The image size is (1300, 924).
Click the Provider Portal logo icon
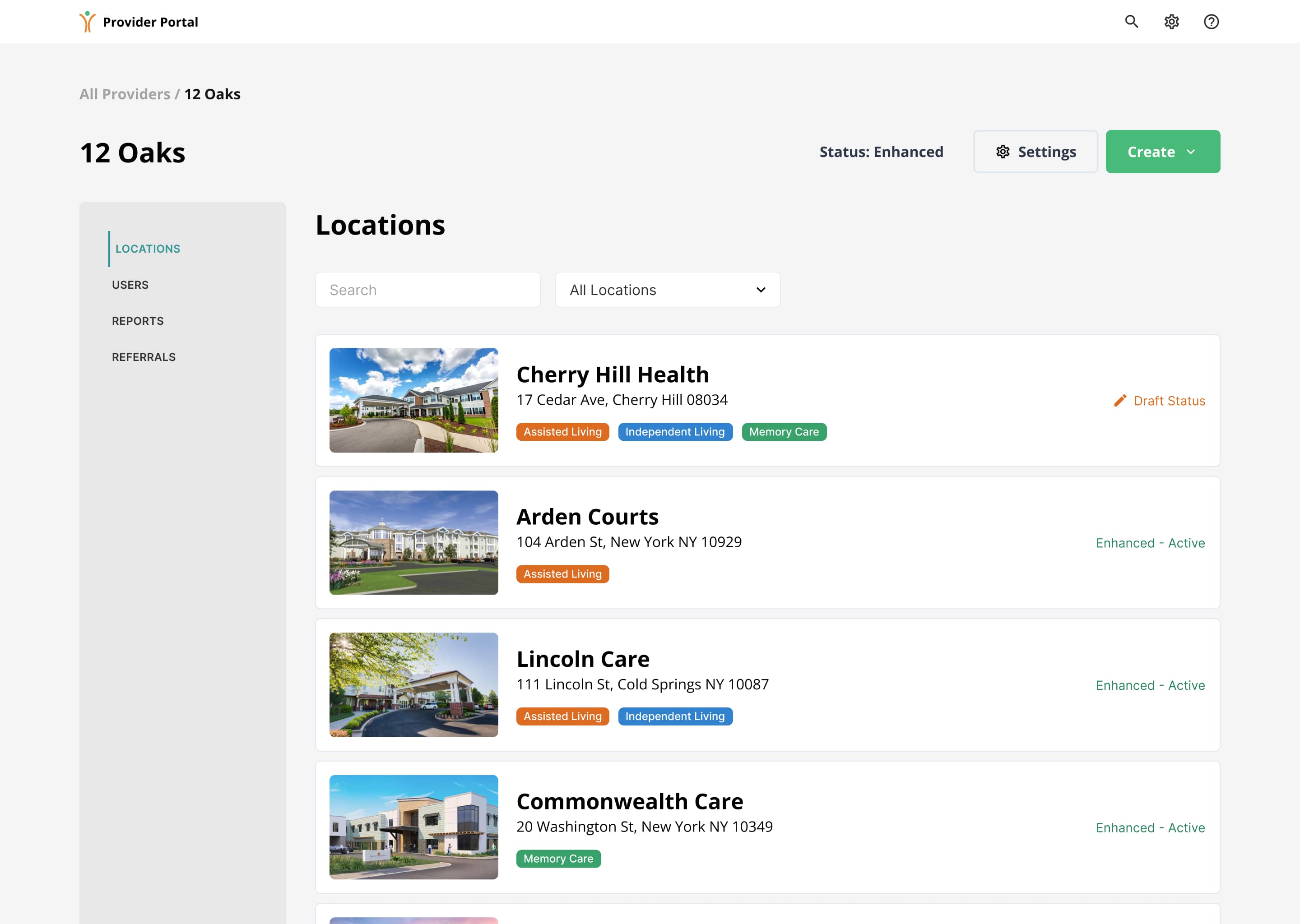(87, 22)
